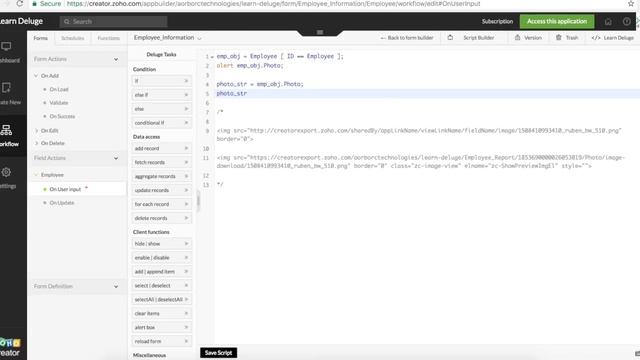This screenshot has width=640, height=360.
Task: Select On Success workflow item
Action: [x=62, y=116]
